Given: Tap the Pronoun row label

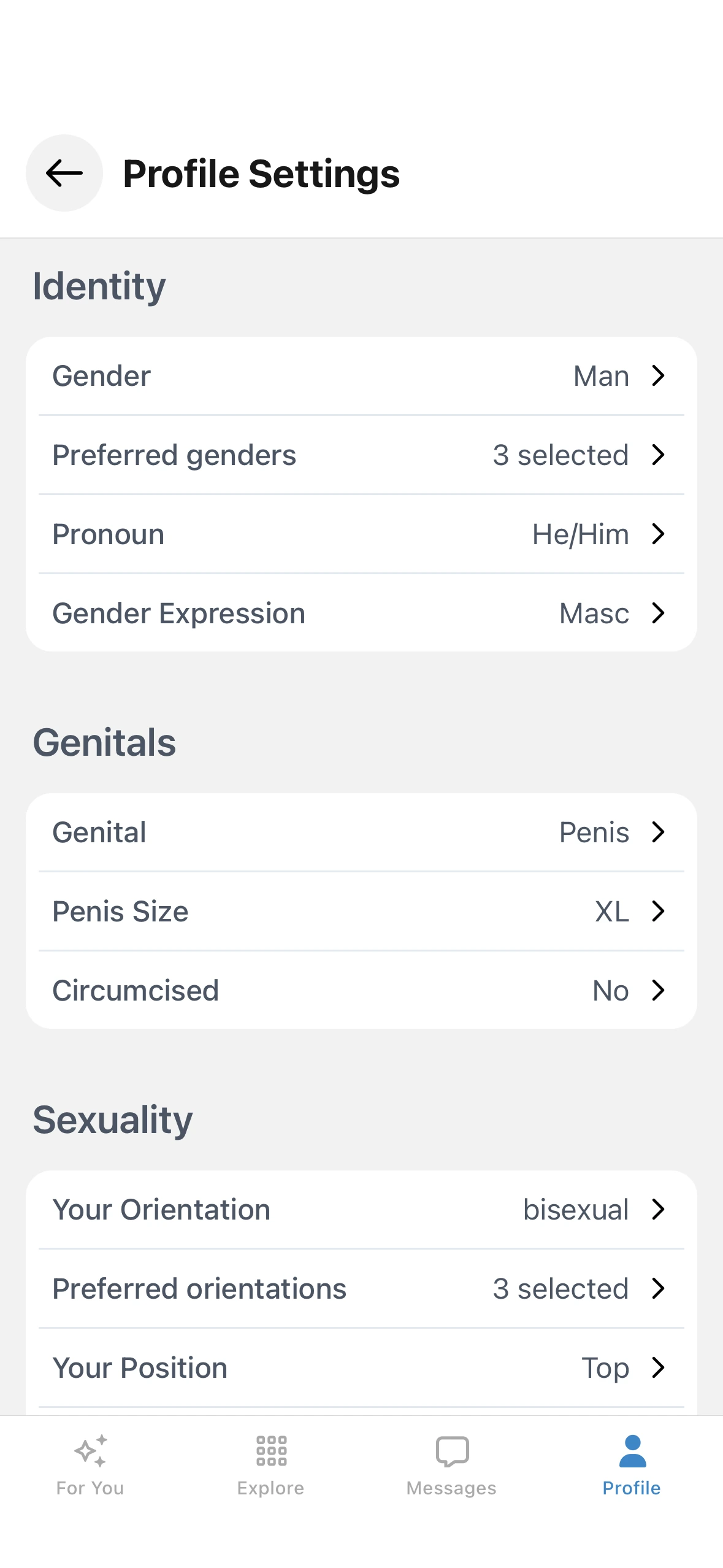Looking at the screenshot, I should (109, 534).
